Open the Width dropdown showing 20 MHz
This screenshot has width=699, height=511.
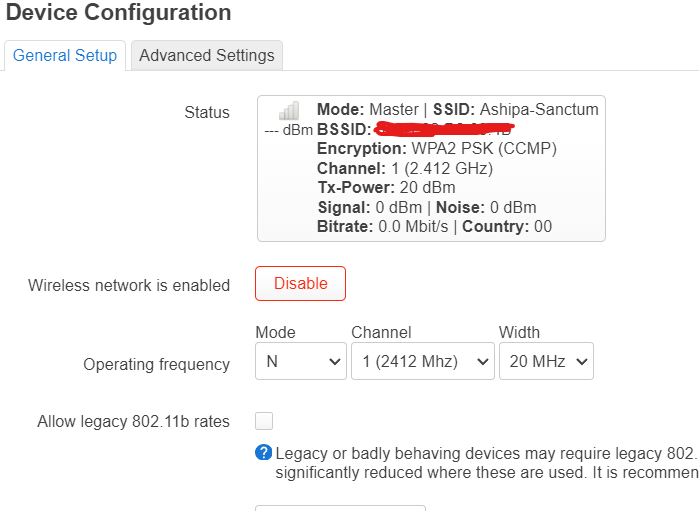(x=546, y=361)
